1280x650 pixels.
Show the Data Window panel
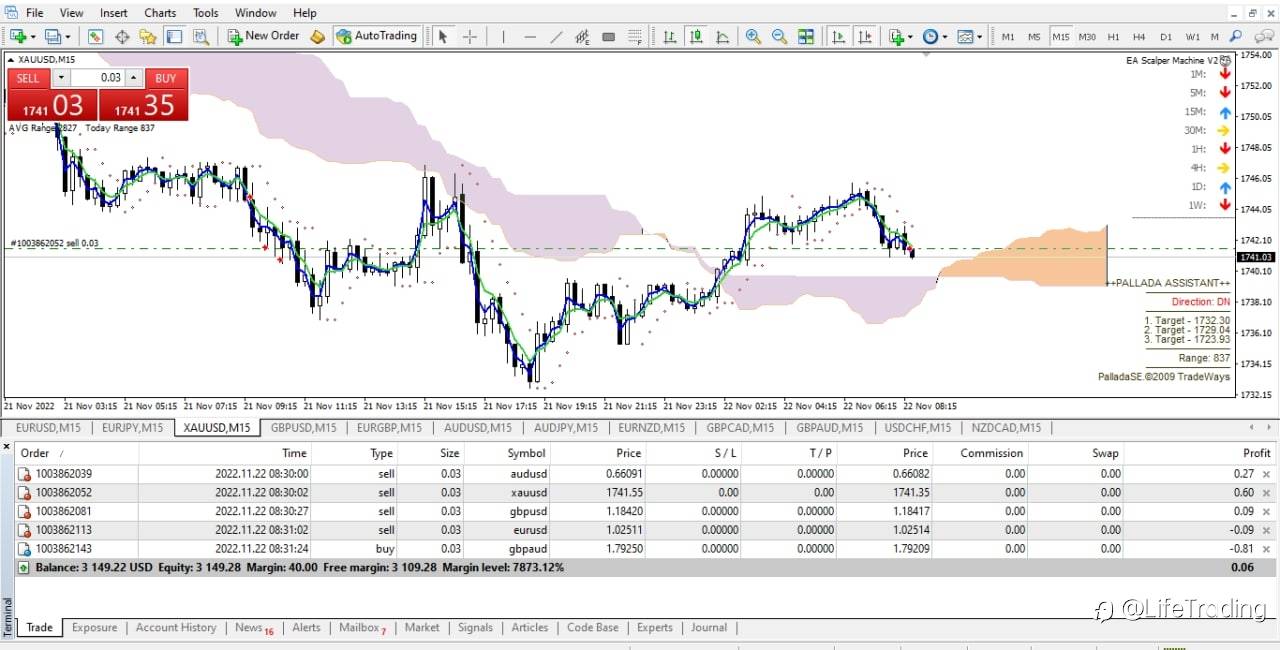[x=122, y=36]
